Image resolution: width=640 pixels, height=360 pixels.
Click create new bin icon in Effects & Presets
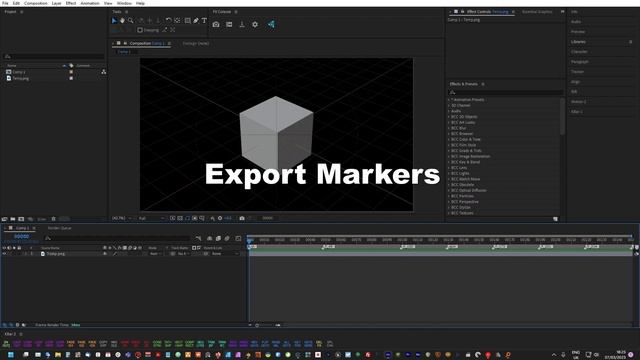556,219
